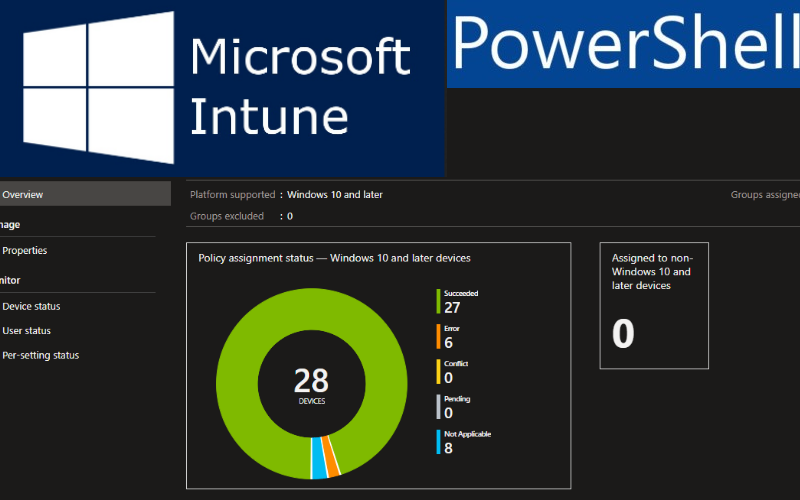800x500 pixels.
Task: Click the Pending 0 legend entry
Action: click(454, 407)
